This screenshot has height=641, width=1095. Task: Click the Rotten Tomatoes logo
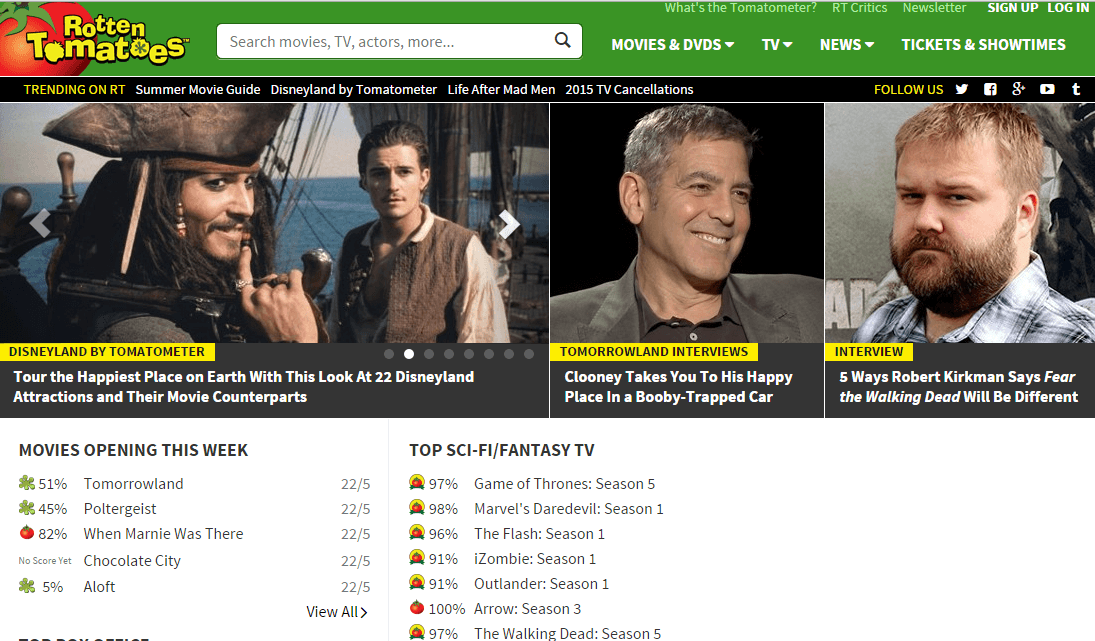pos(95,40)
